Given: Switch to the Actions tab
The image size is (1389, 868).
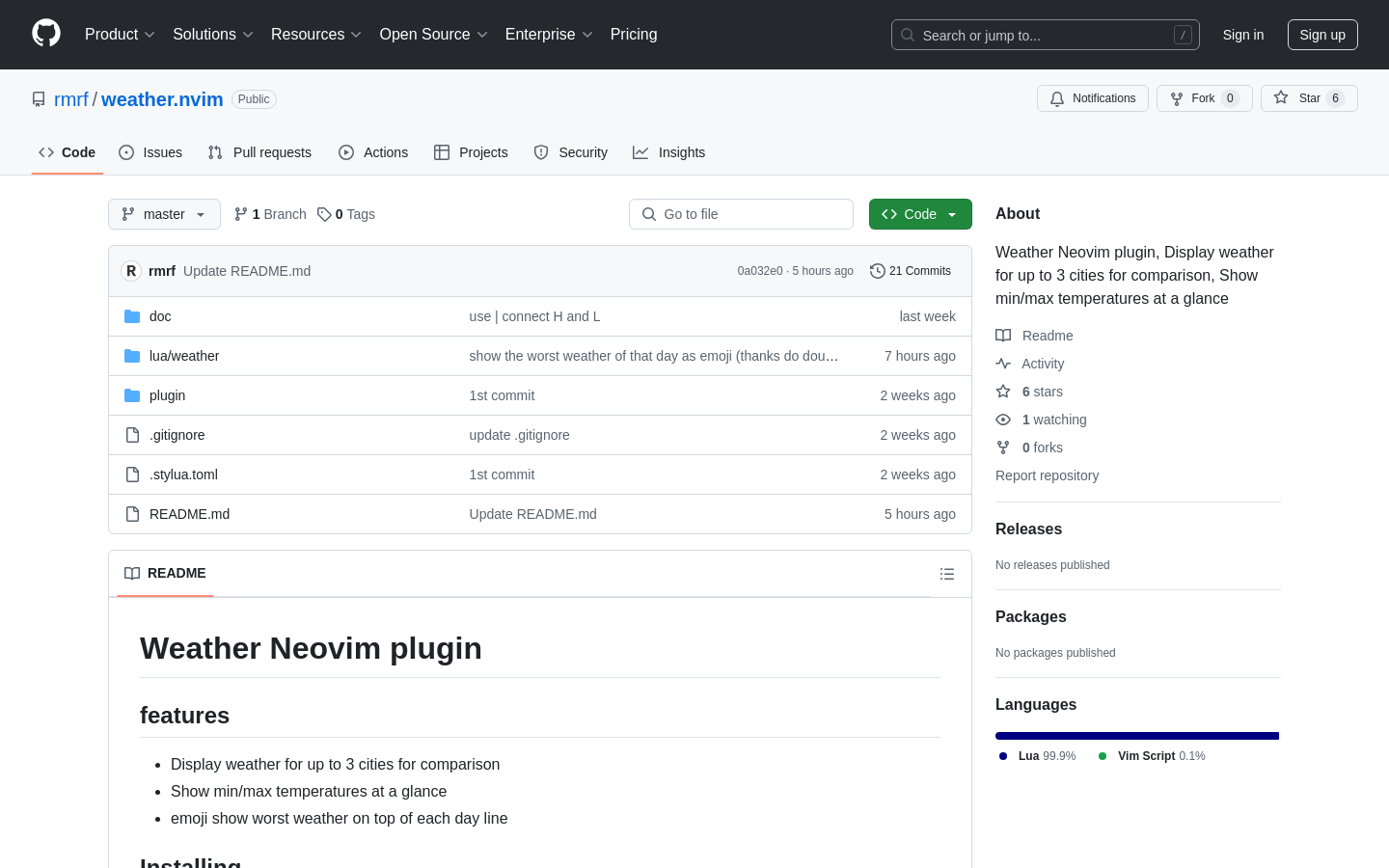Looking at the screenshot, I should tap(373, 152).
